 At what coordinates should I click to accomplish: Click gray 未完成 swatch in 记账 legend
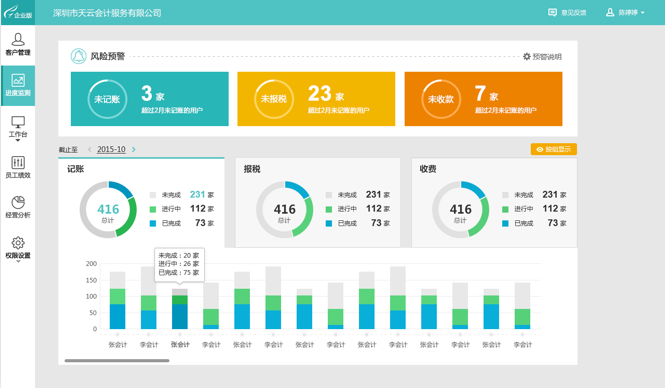tap(153, 195)
